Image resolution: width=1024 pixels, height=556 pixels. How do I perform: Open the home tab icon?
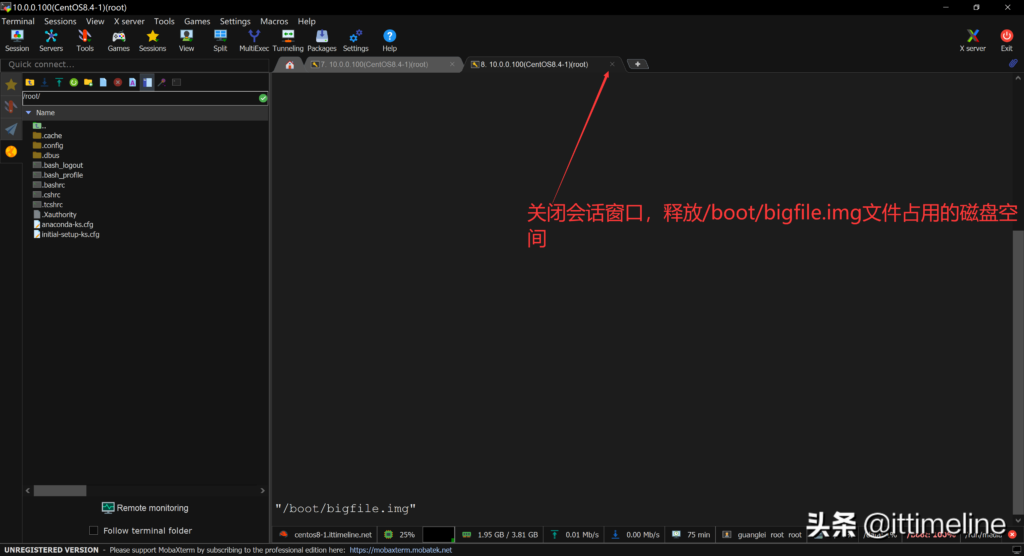290,65
